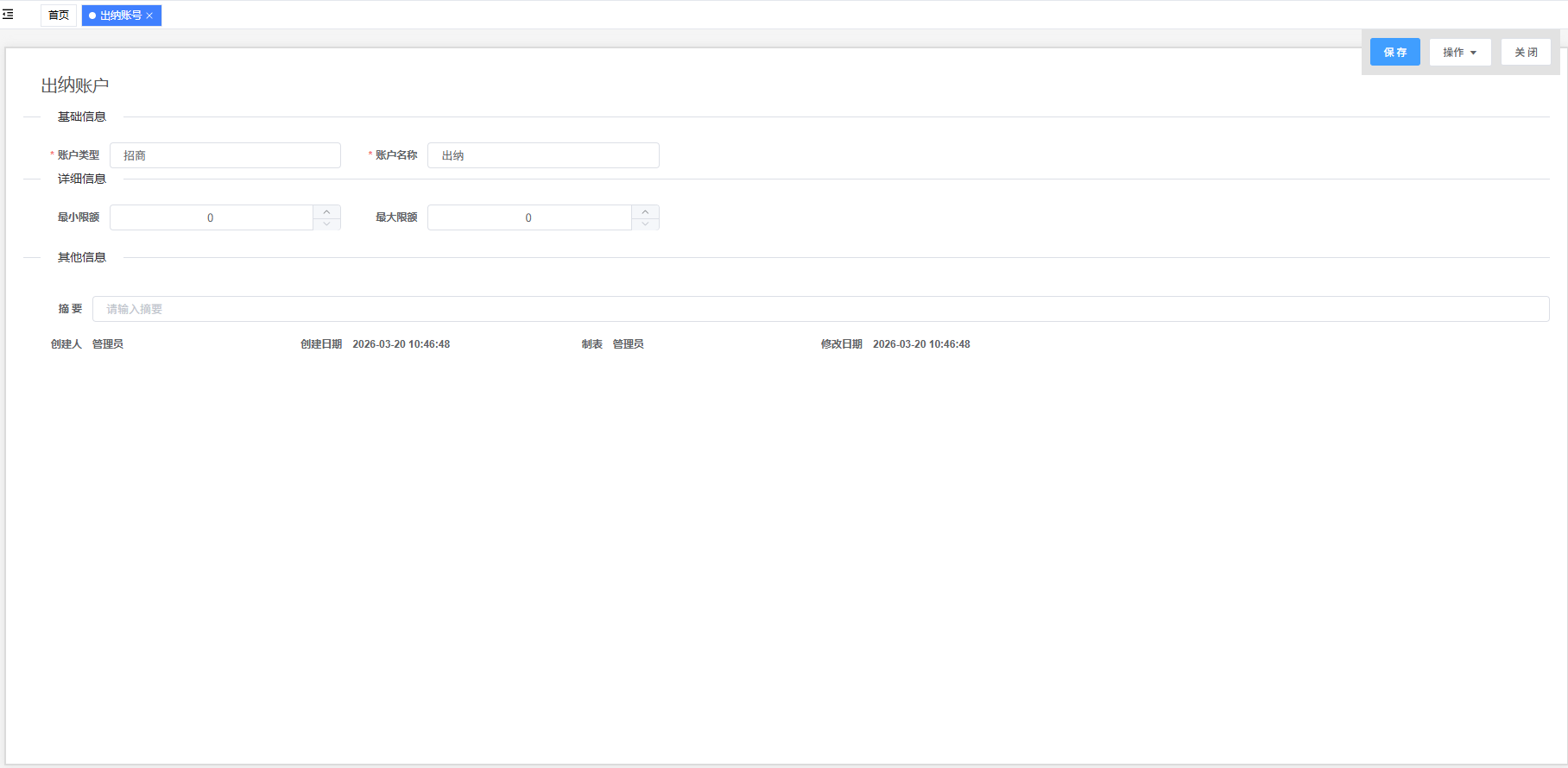Image resolution: width=1568 pixels, height=768 pixels.
Task: Open the 操作 dropdown menu
Action: point(1459,53)
